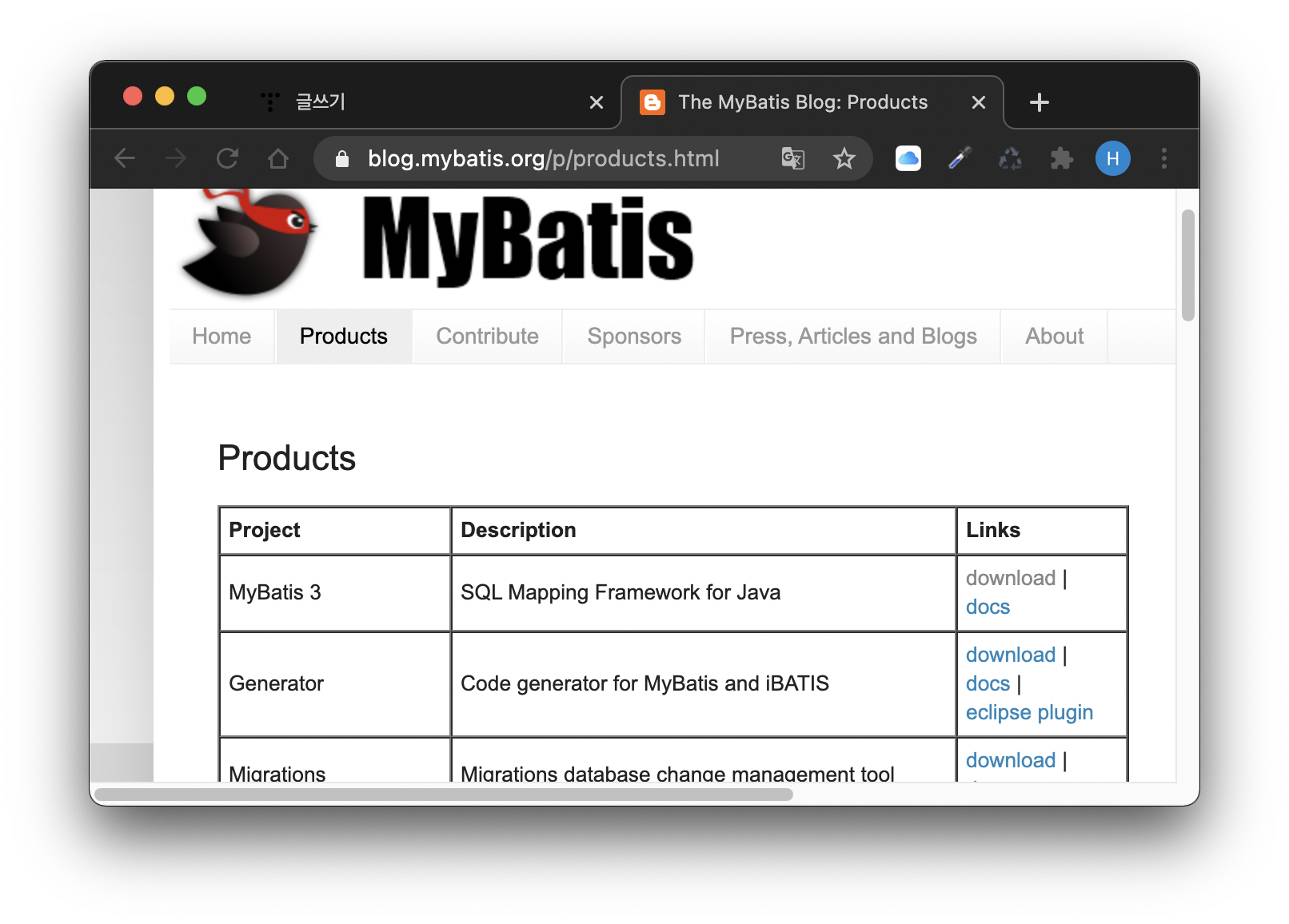Go to the Sponsors page
The image size is (1289, 924).
(635, 337)
